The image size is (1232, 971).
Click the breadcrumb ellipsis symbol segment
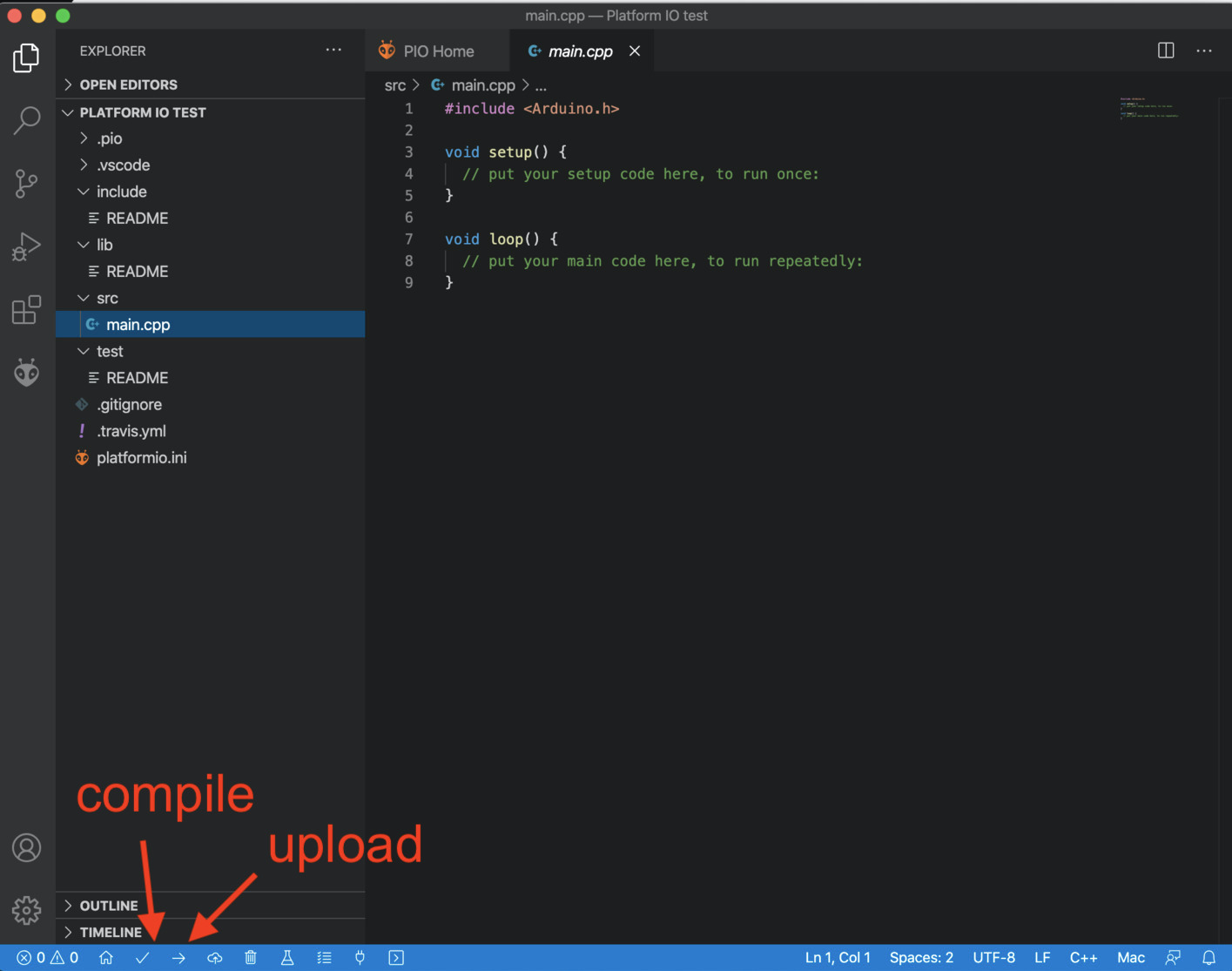click(541, 85)
